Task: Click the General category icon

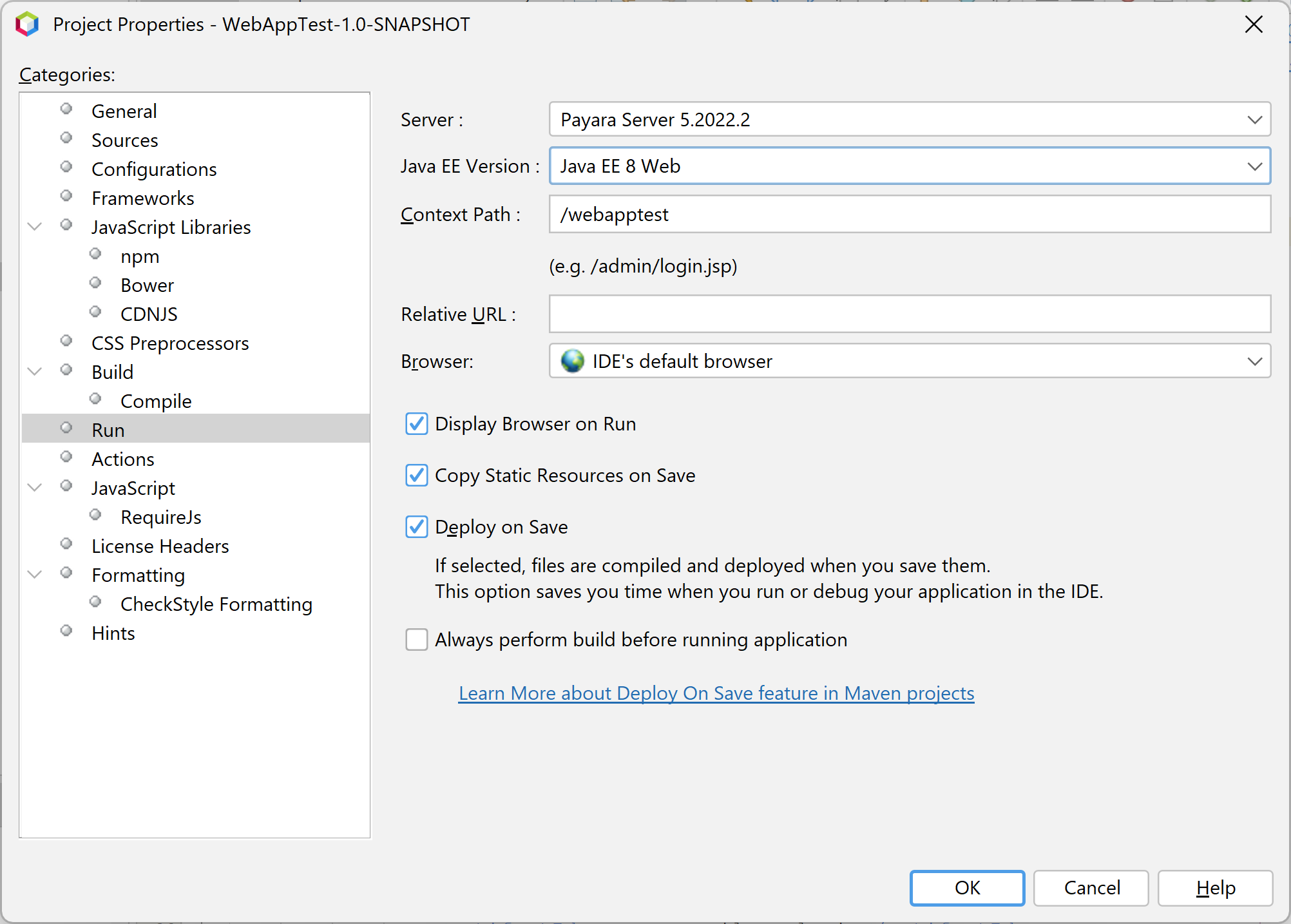Action: (67, 110)
